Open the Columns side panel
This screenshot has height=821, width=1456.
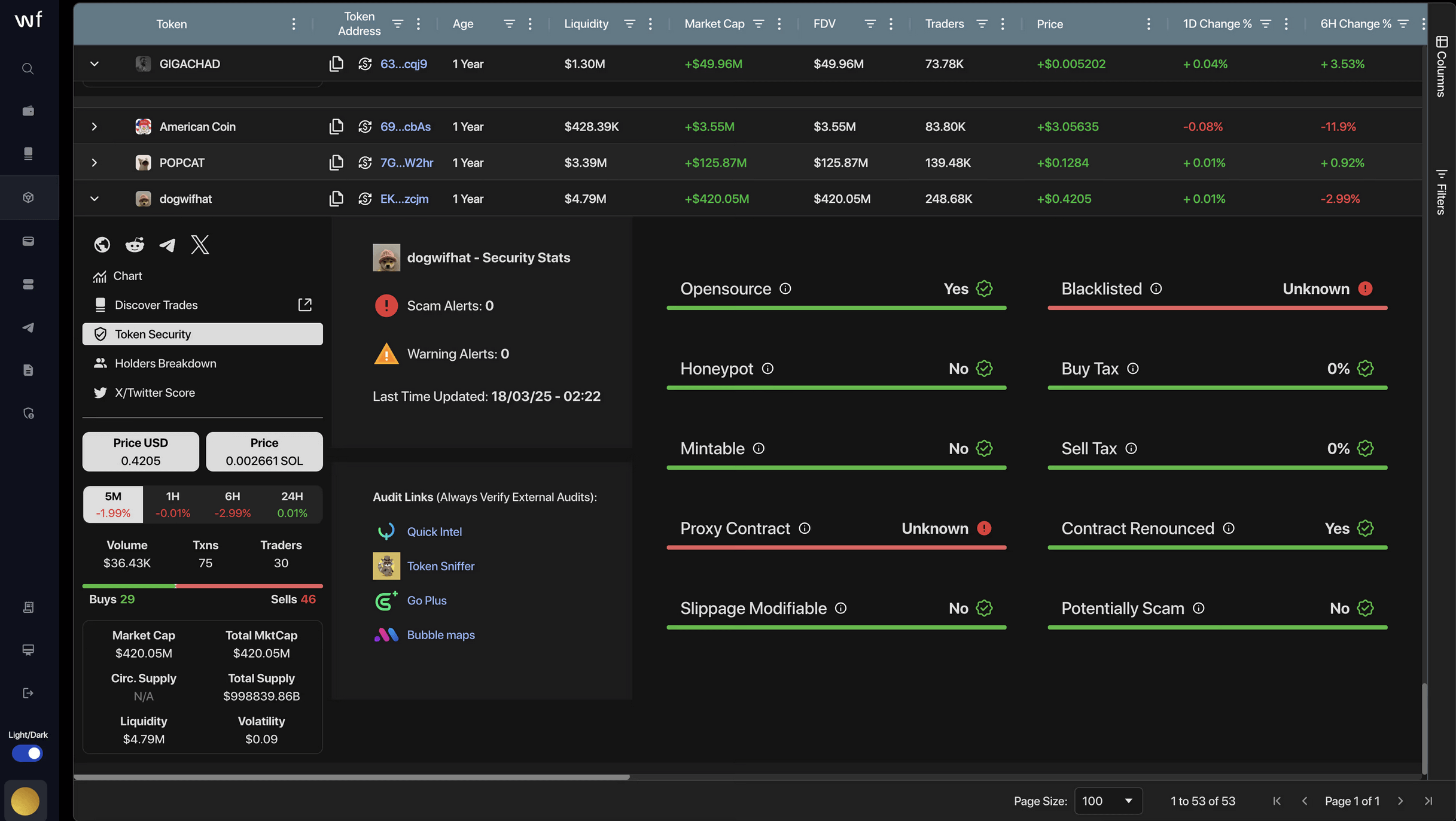[x=1442, y=66]
